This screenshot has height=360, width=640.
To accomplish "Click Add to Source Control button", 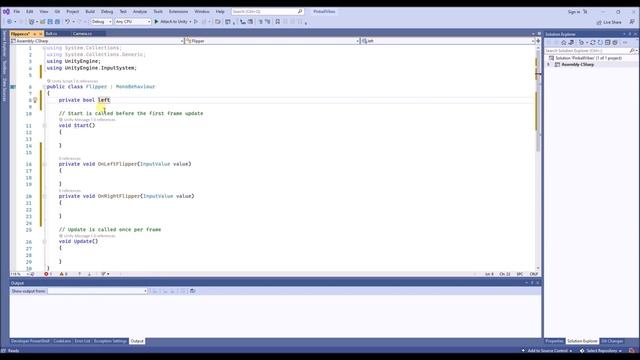I will coord(547,351).
